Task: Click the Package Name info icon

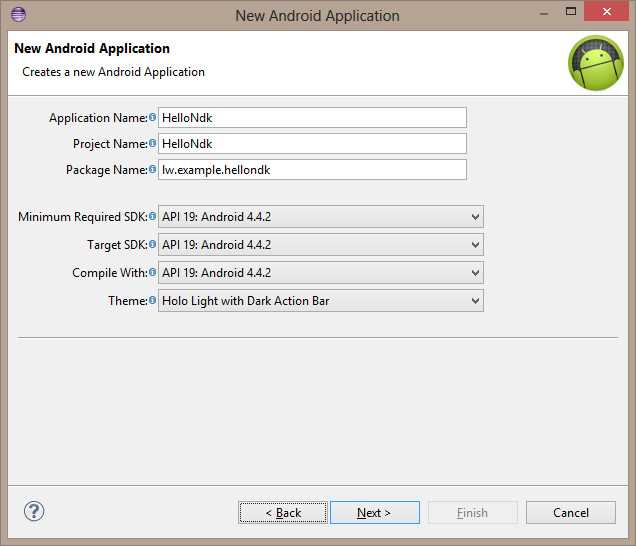Action: (x=152, y=169)
